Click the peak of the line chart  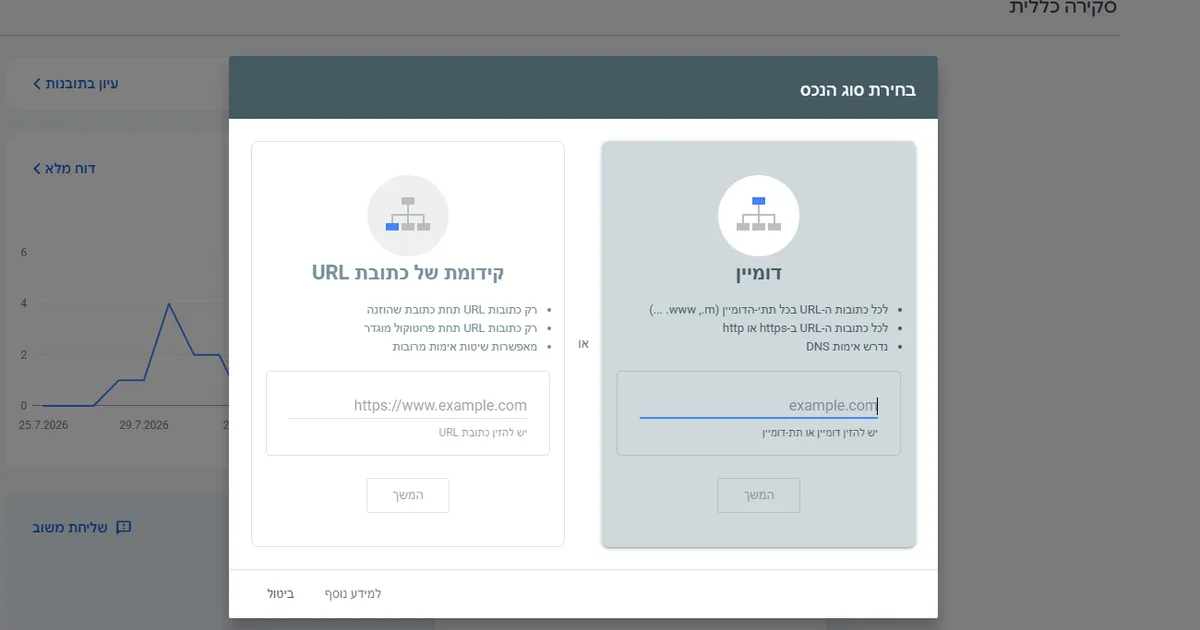pyautogui.click(x=168, y=303)
